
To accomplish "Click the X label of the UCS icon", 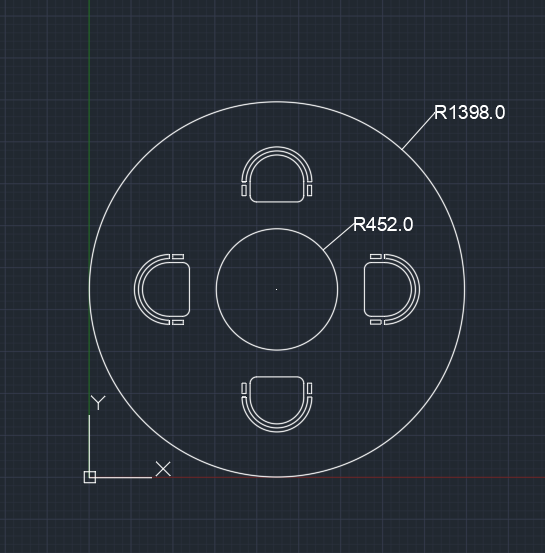I will (163, 469).
